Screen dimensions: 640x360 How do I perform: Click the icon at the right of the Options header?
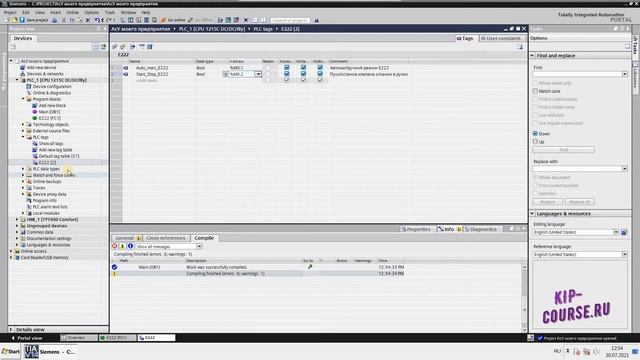[627, 47]
